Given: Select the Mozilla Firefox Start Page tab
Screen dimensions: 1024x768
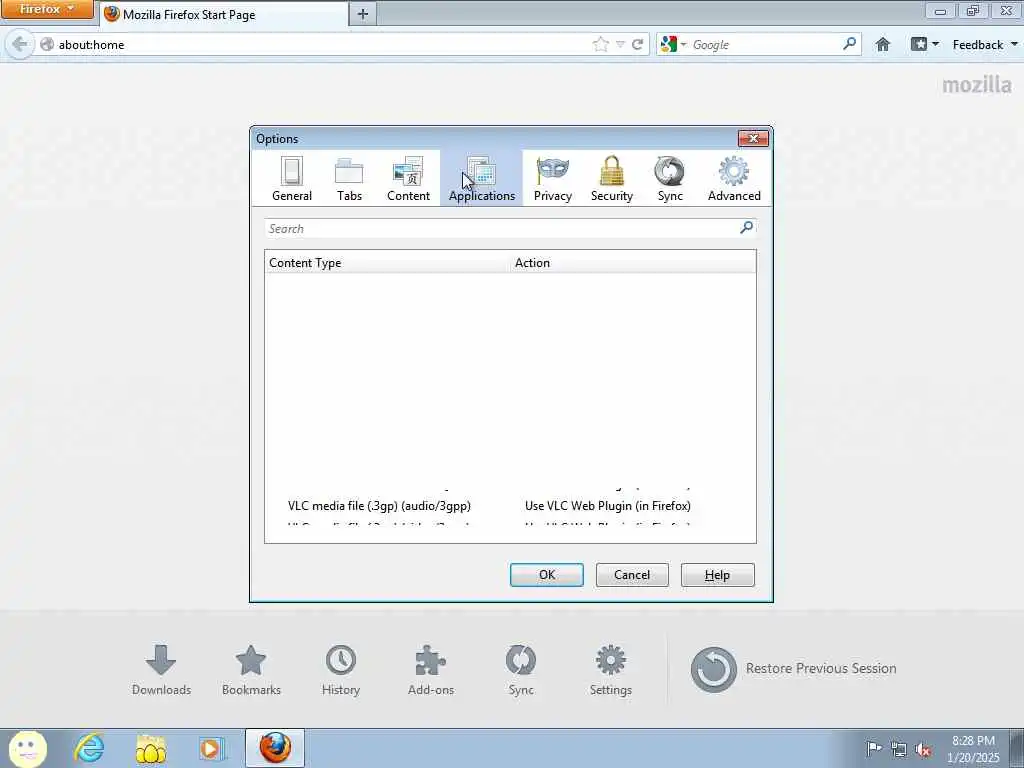Looking at the screenshot, I should (224, 14).
